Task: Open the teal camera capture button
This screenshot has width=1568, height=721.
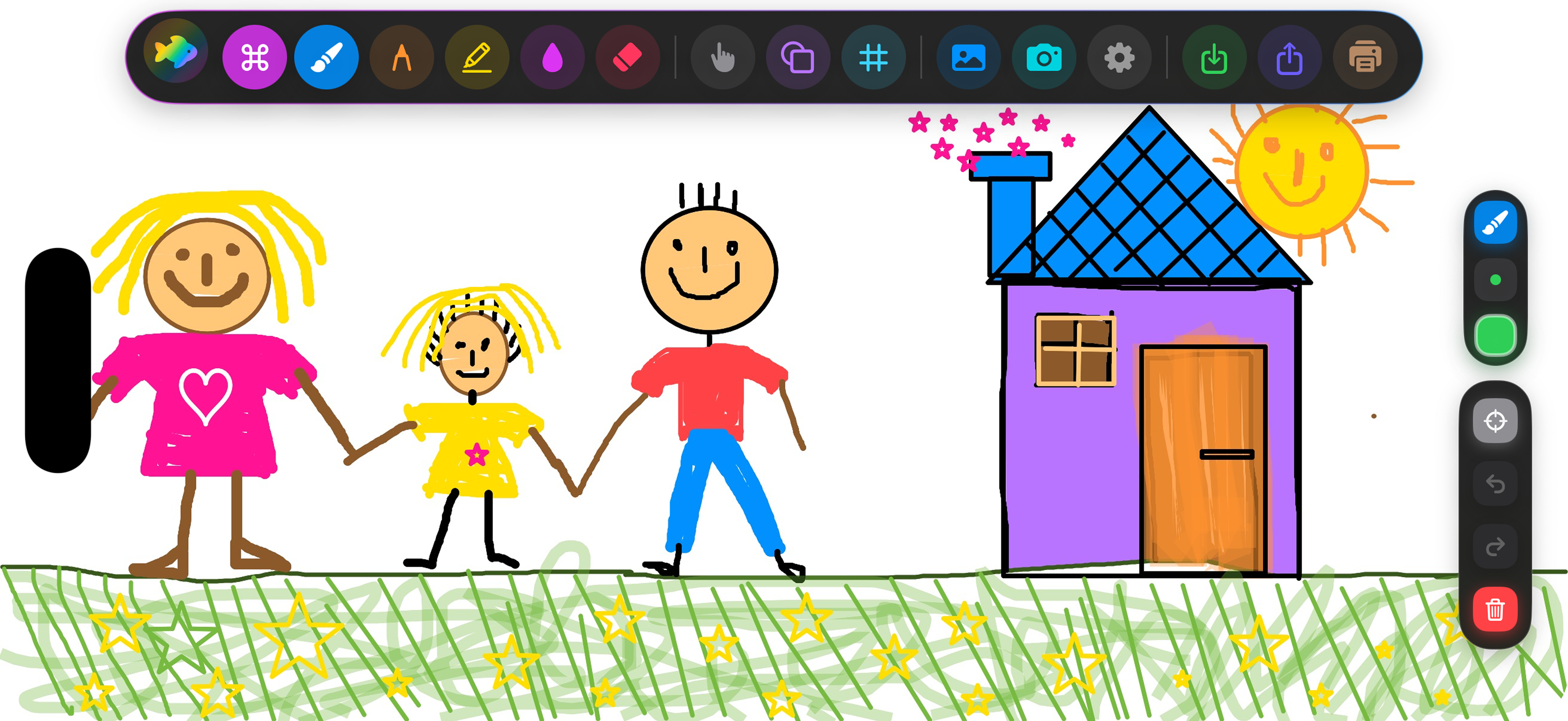Action: point(1044,57)
